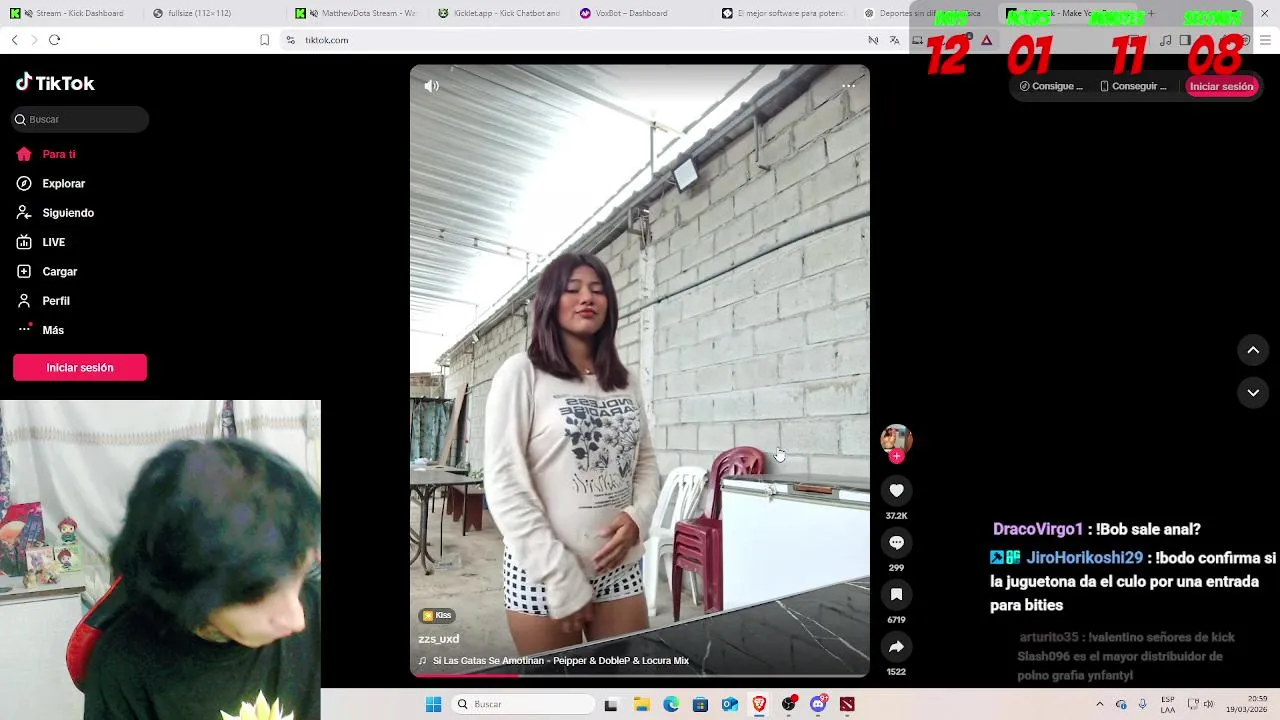Click the sidebar Iniciar sesión button
The height and width of the screenshot is (720, 1280).
click(80, 368)
